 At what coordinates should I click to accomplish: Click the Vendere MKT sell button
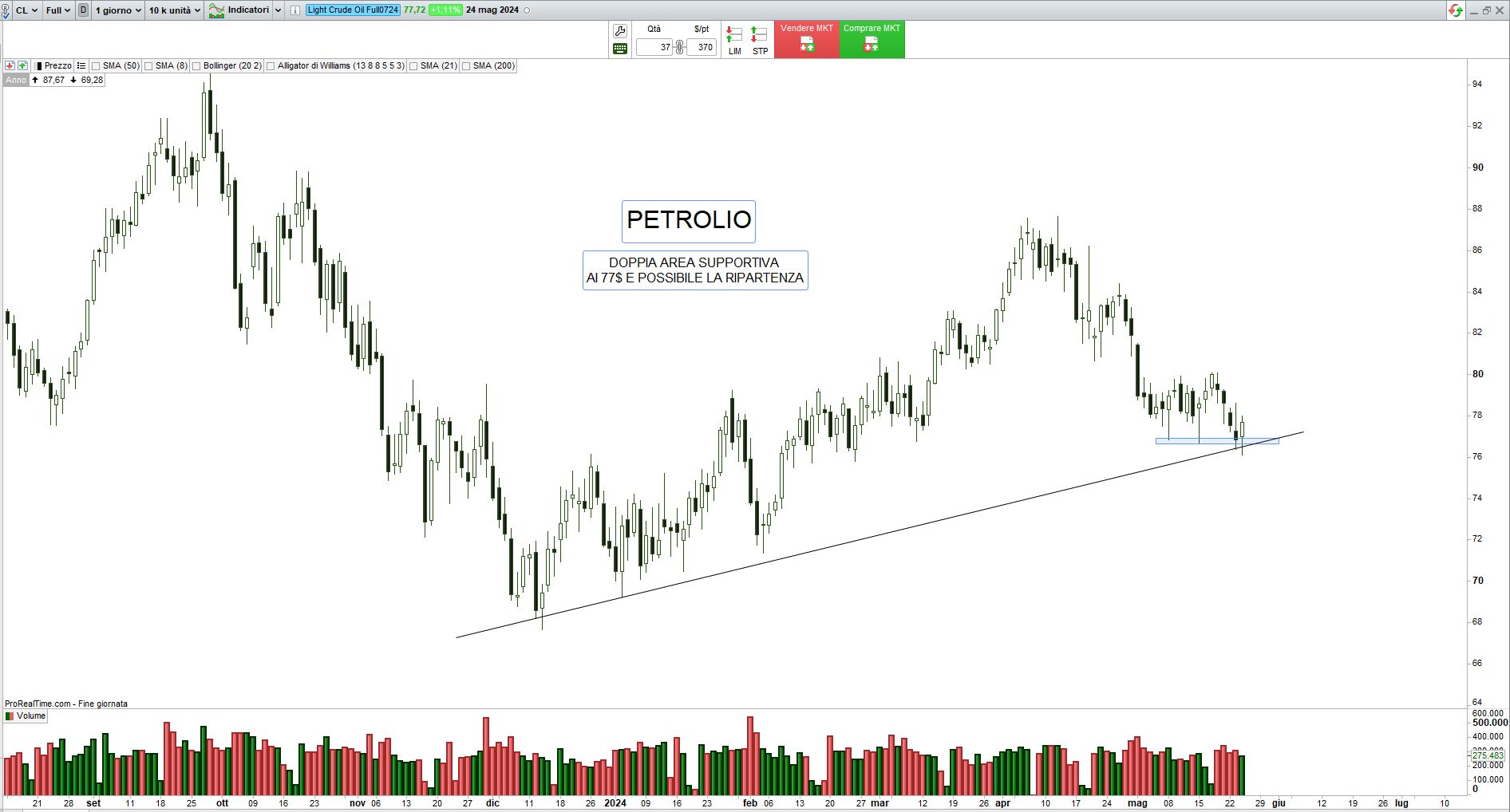(x=806, y=39)
